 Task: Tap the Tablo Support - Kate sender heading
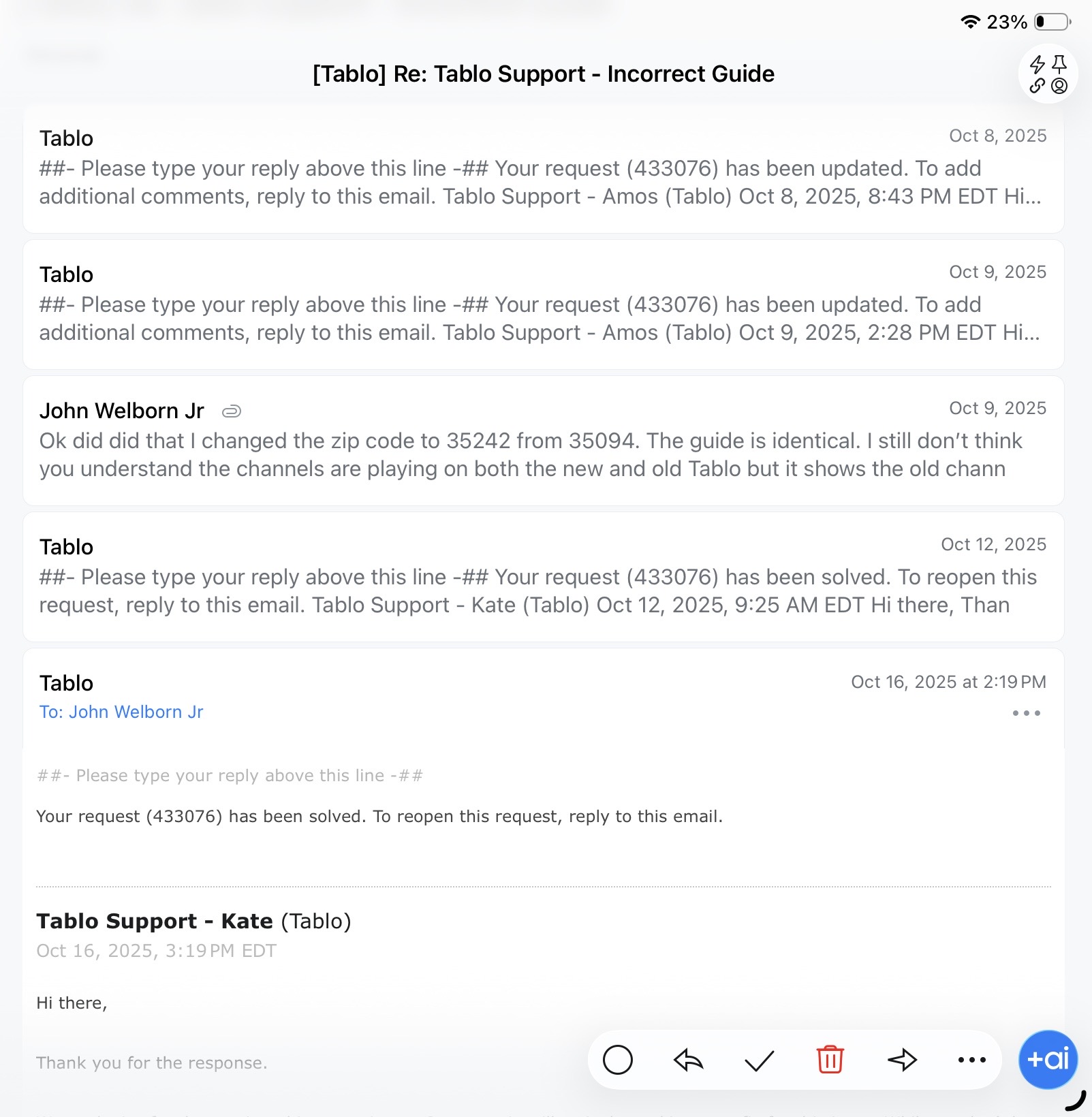pyautogui.click(x=193, y=921)
